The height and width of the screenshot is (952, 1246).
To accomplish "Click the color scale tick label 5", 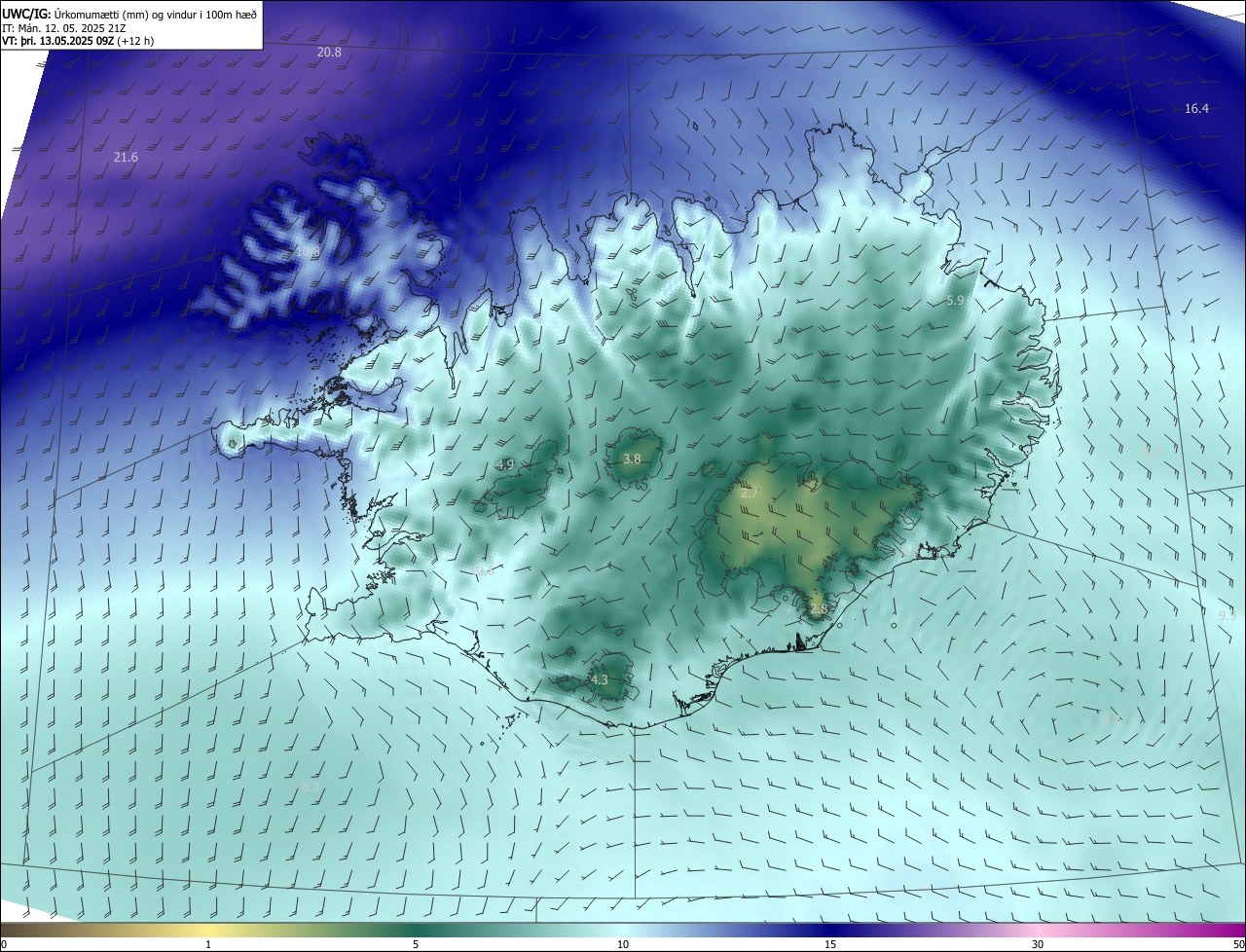I will click(416, 944).
